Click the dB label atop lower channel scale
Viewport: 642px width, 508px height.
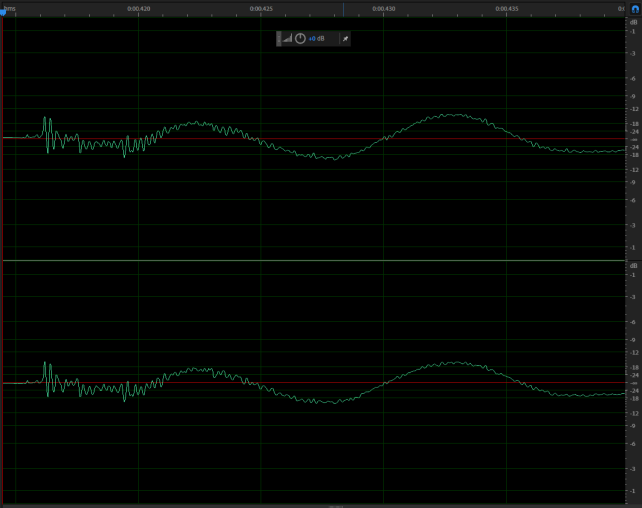coord(633,266)
